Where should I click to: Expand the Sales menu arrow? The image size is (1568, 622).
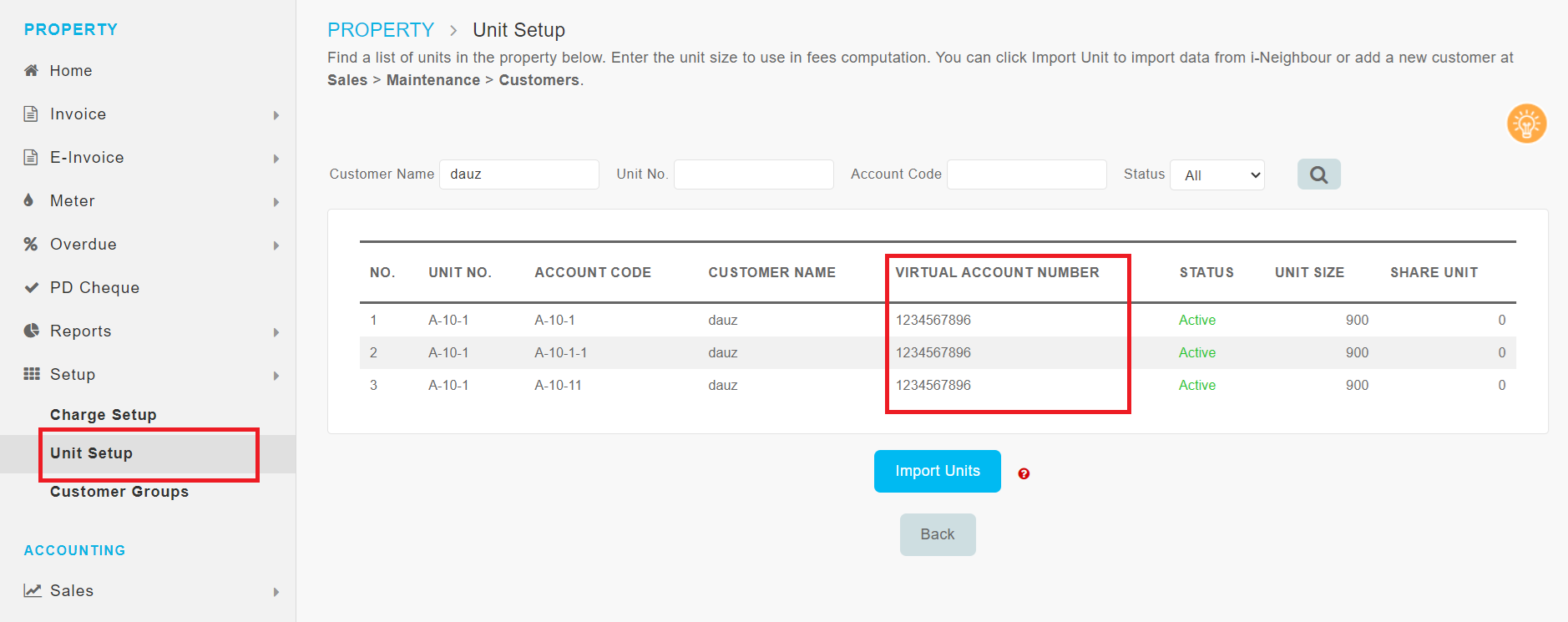coord(276,592)
